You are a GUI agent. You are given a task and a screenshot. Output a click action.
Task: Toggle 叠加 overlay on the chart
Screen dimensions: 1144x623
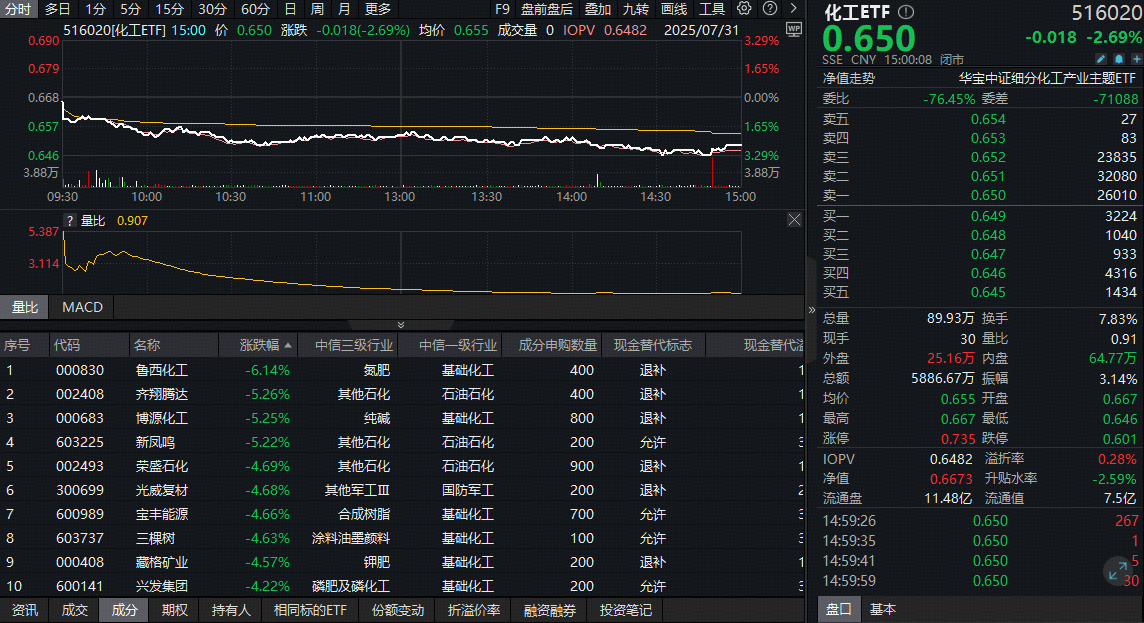[598, 9]
